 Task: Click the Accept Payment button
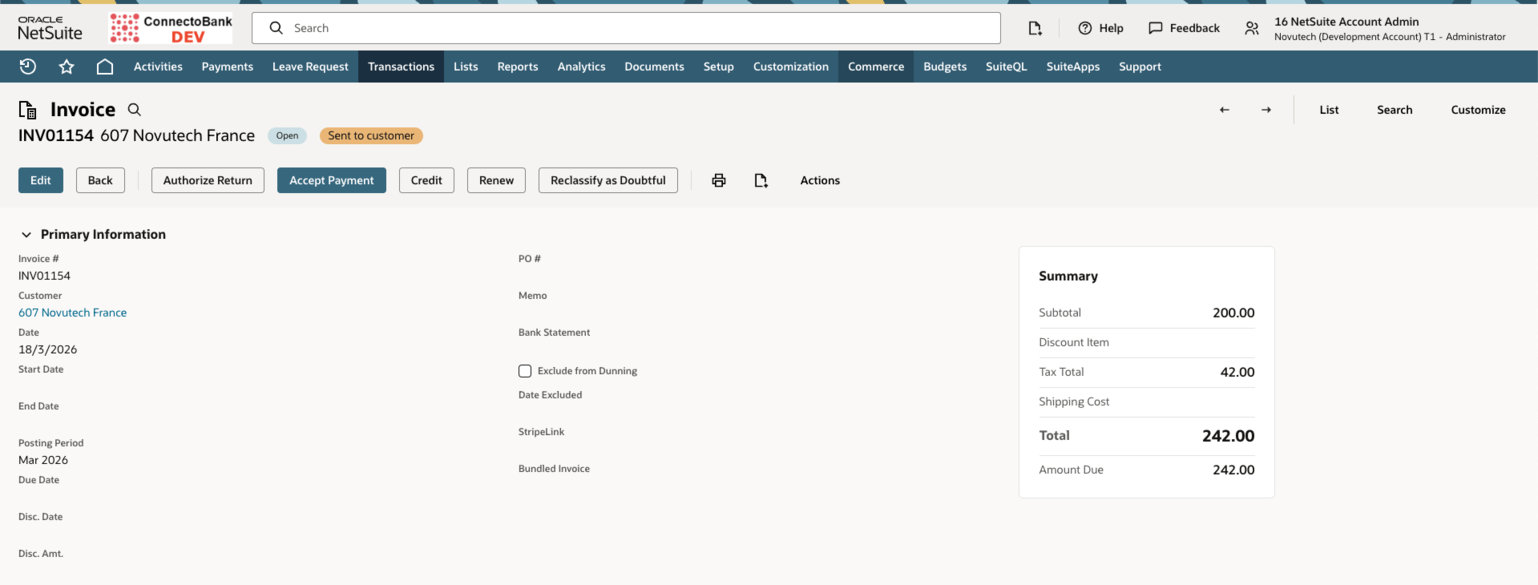pos(331,180)
